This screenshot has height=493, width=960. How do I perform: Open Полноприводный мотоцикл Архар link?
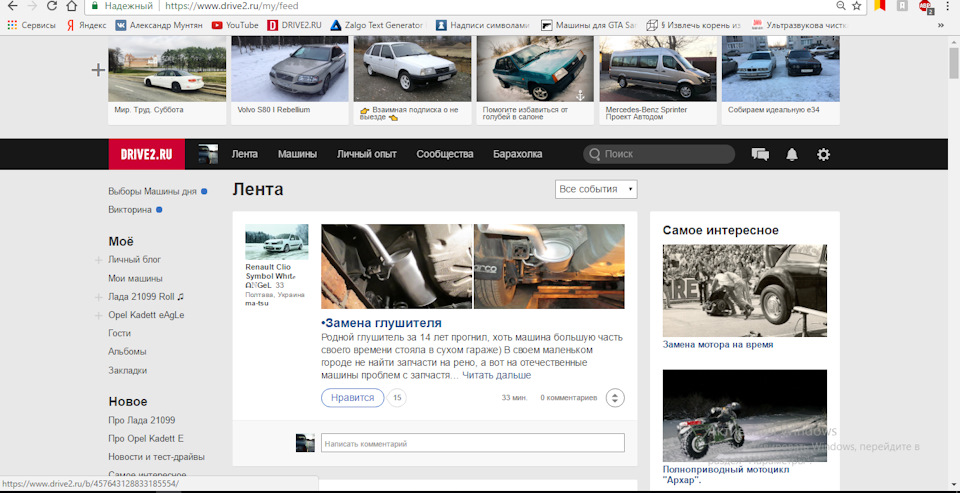(726, 475)
